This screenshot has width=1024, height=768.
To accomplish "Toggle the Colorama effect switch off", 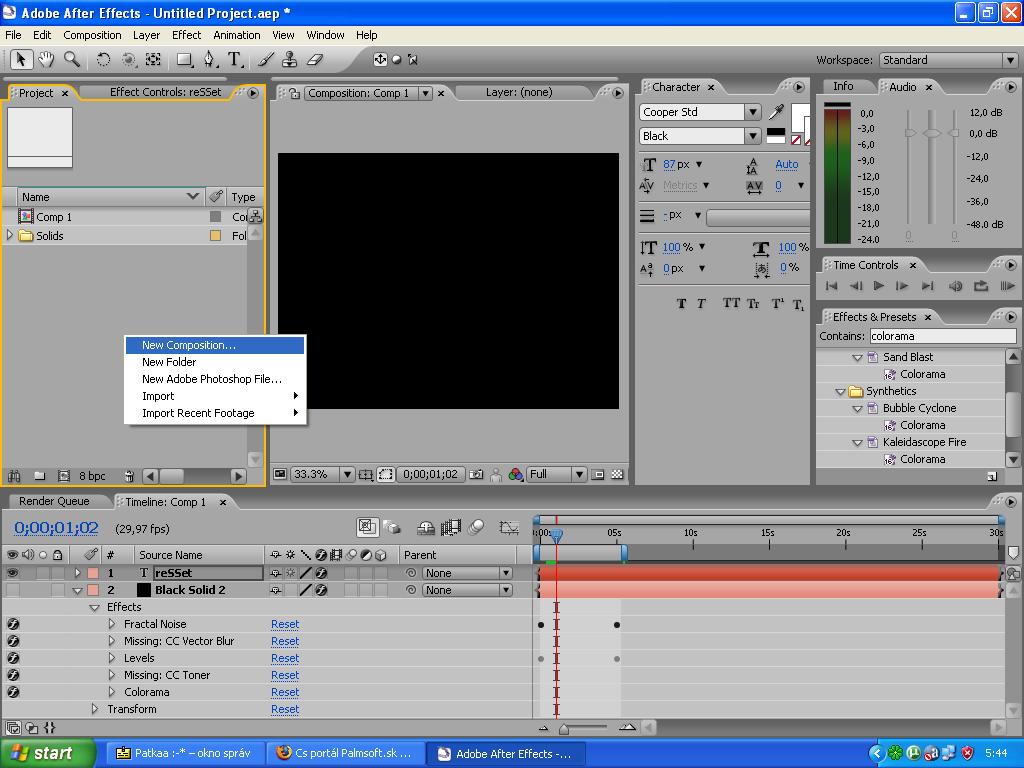I will tap(13, 692).
